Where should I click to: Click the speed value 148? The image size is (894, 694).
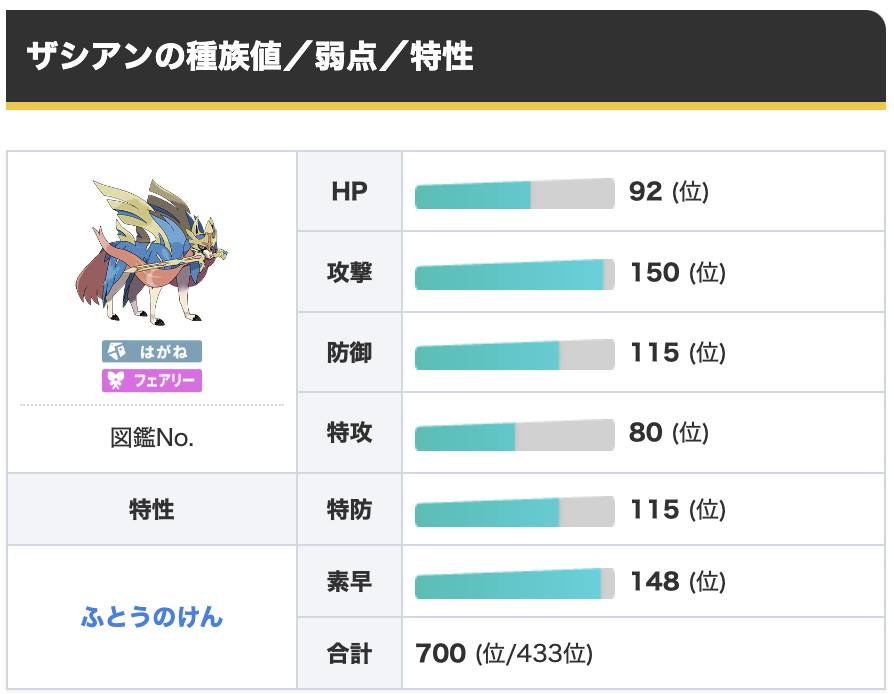(x=655, y=581)
